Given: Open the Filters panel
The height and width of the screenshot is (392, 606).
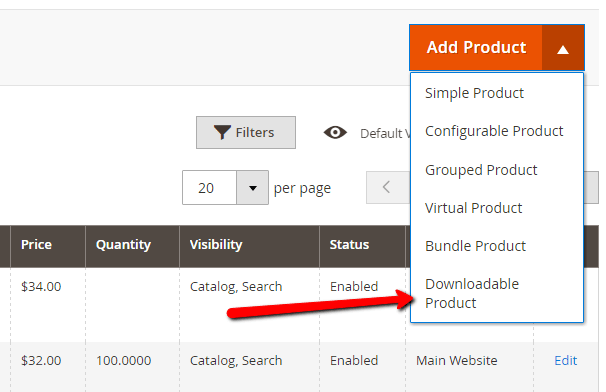Looking at the screenshot, I should (x=246, y=133).
